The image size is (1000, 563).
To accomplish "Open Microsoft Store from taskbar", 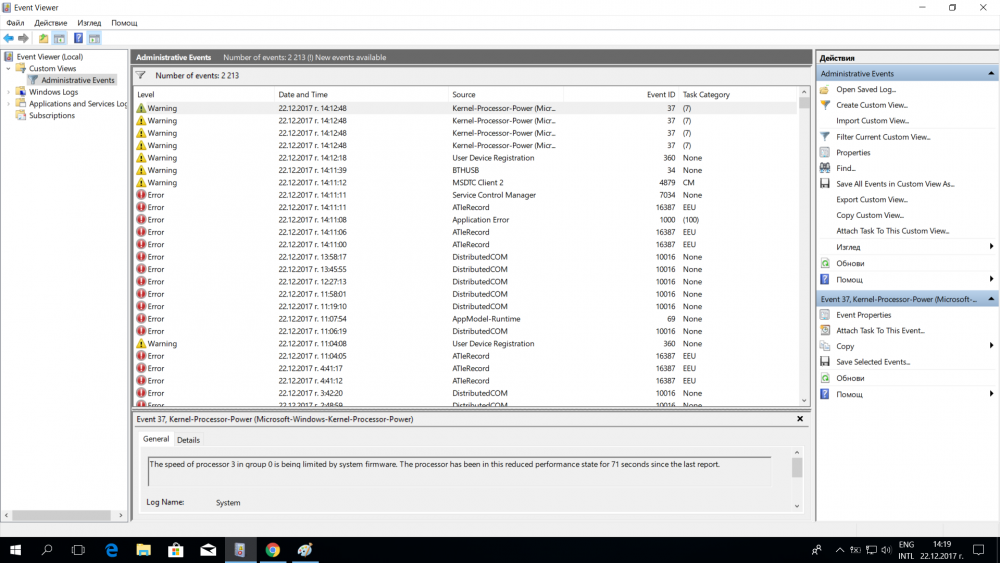I will click(x=176, y=550).
